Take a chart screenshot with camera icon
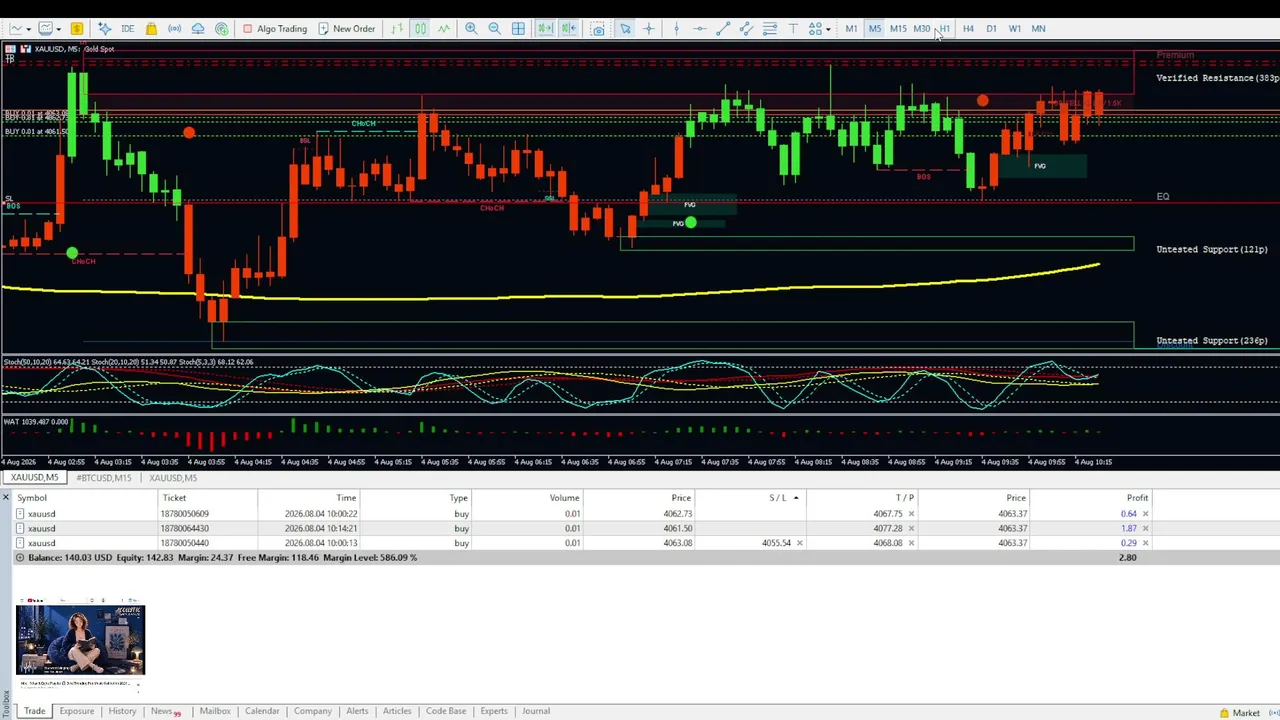This screenshot has width=1280, height=720. tap(598, 29)
